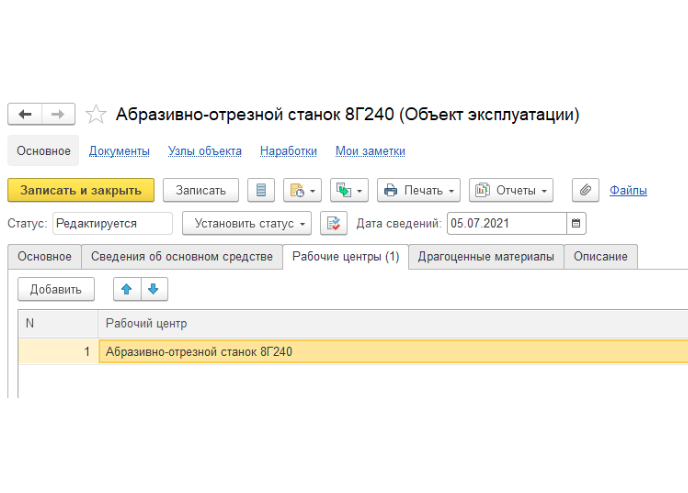Select the Рабочие центры (1) tab
This screenshot has width=688, height=493.
click(x=345, y=257)
